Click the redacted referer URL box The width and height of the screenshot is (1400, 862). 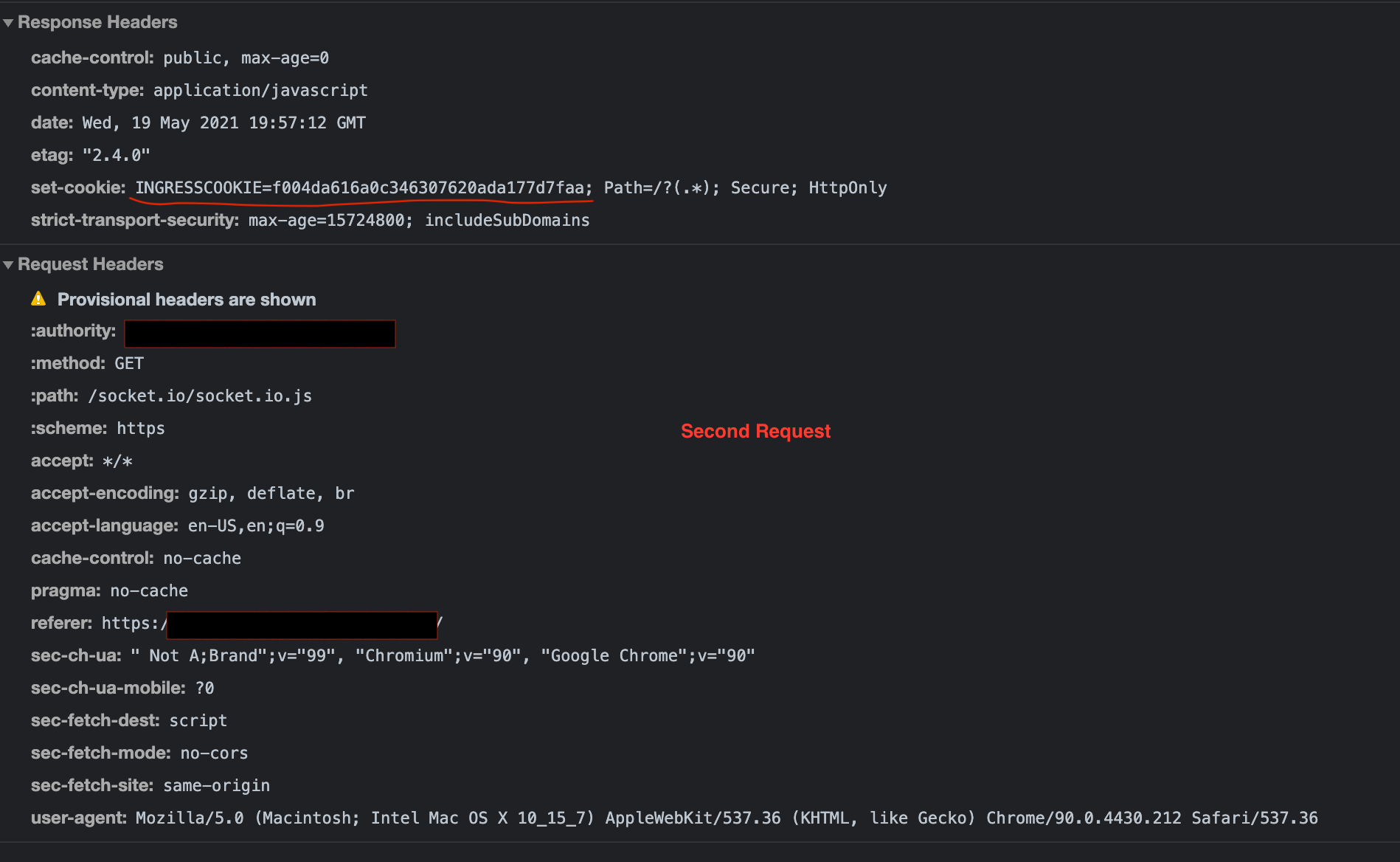coord(302,625)
